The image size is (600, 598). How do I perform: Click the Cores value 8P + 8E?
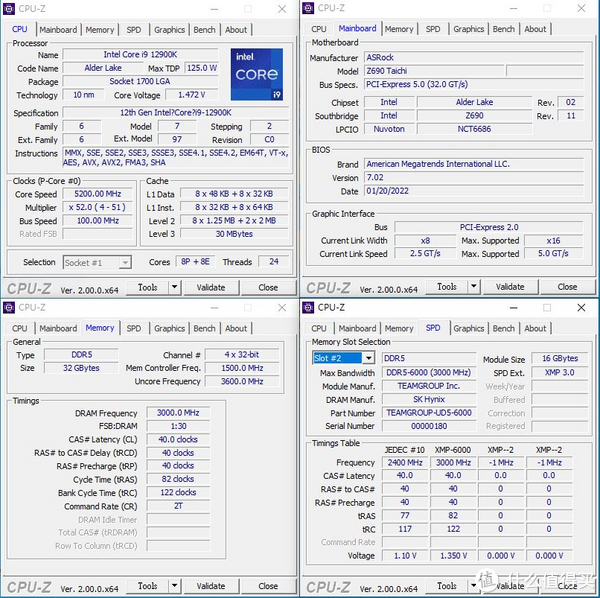tap(196, 262)
